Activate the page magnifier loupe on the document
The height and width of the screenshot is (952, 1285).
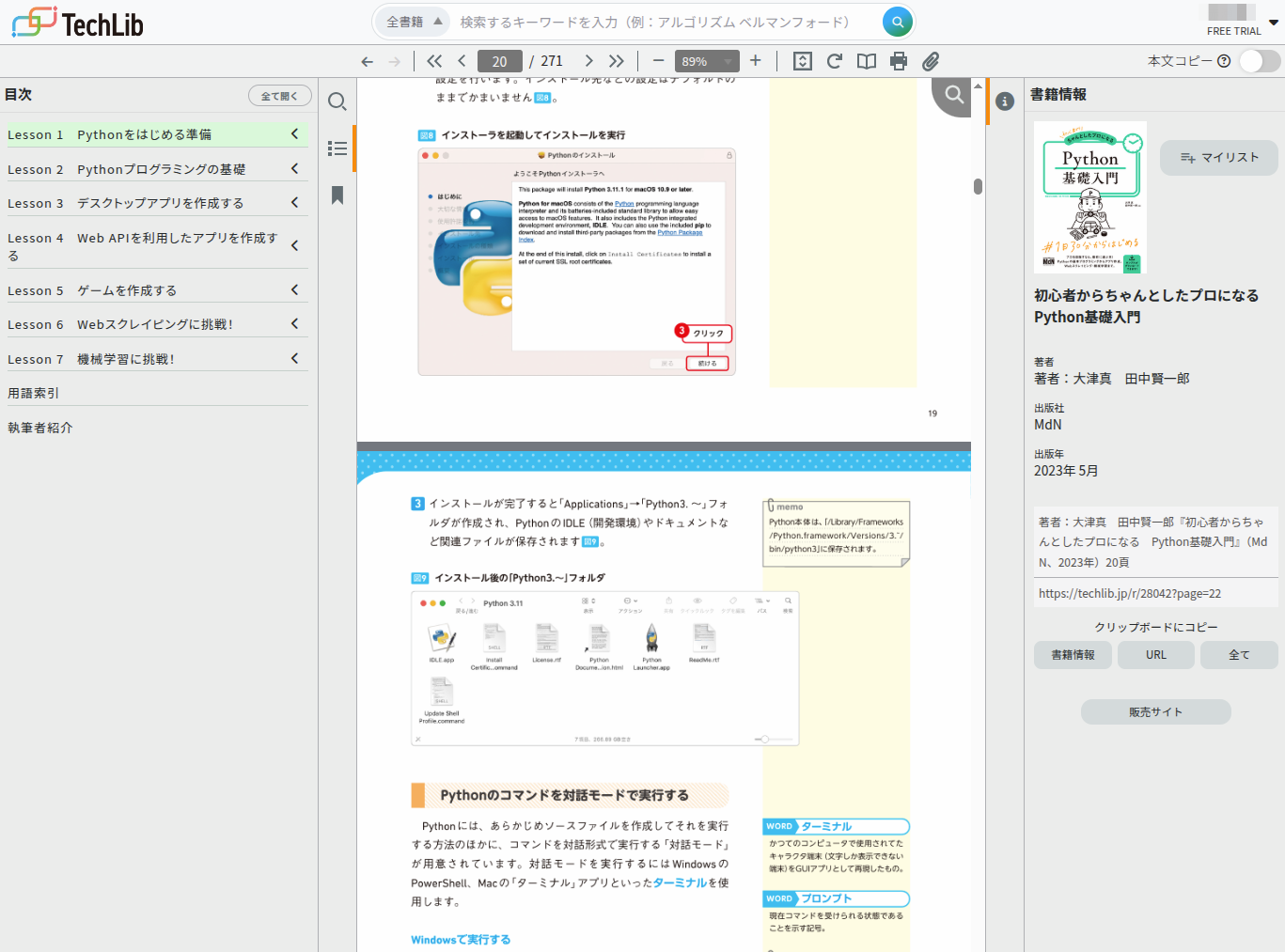click(x=952, y=95)
